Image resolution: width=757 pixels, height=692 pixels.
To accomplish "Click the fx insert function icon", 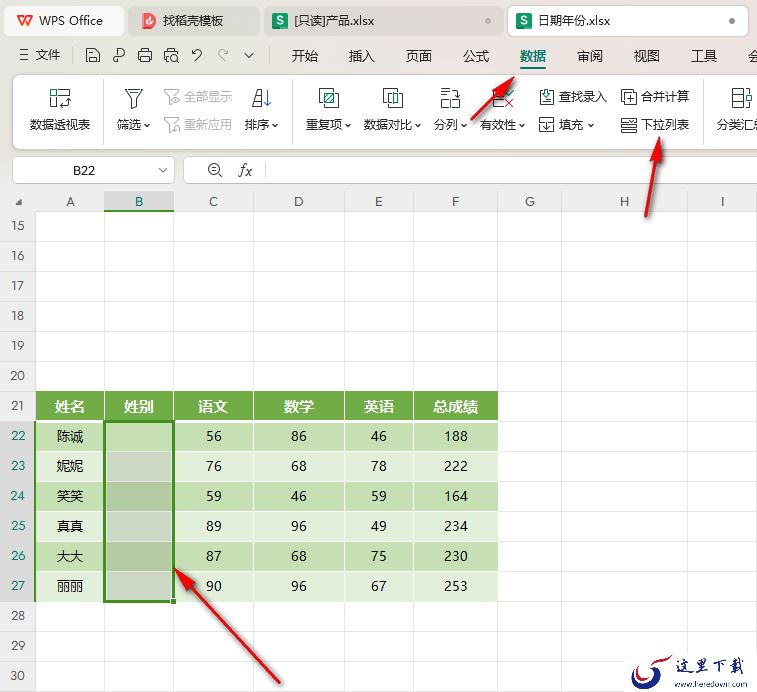I will (x=245, y=170).
